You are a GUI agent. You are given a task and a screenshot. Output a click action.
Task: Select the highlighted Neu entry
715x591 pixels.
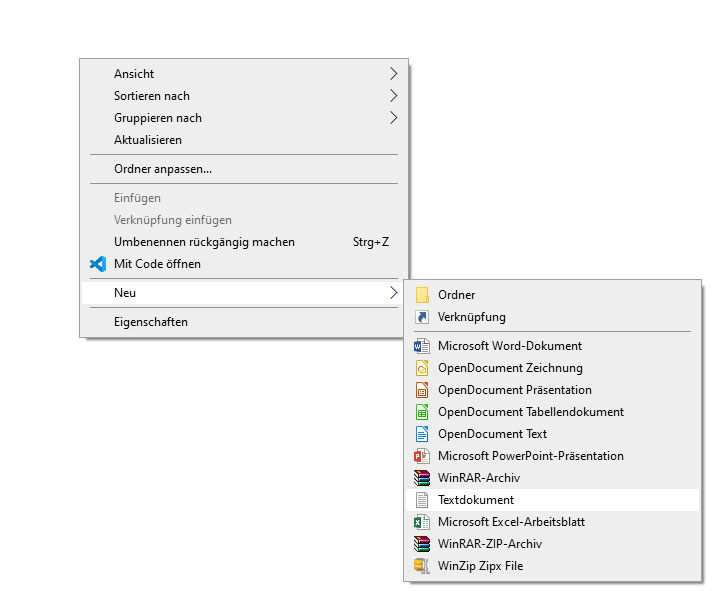pos(244,293)
